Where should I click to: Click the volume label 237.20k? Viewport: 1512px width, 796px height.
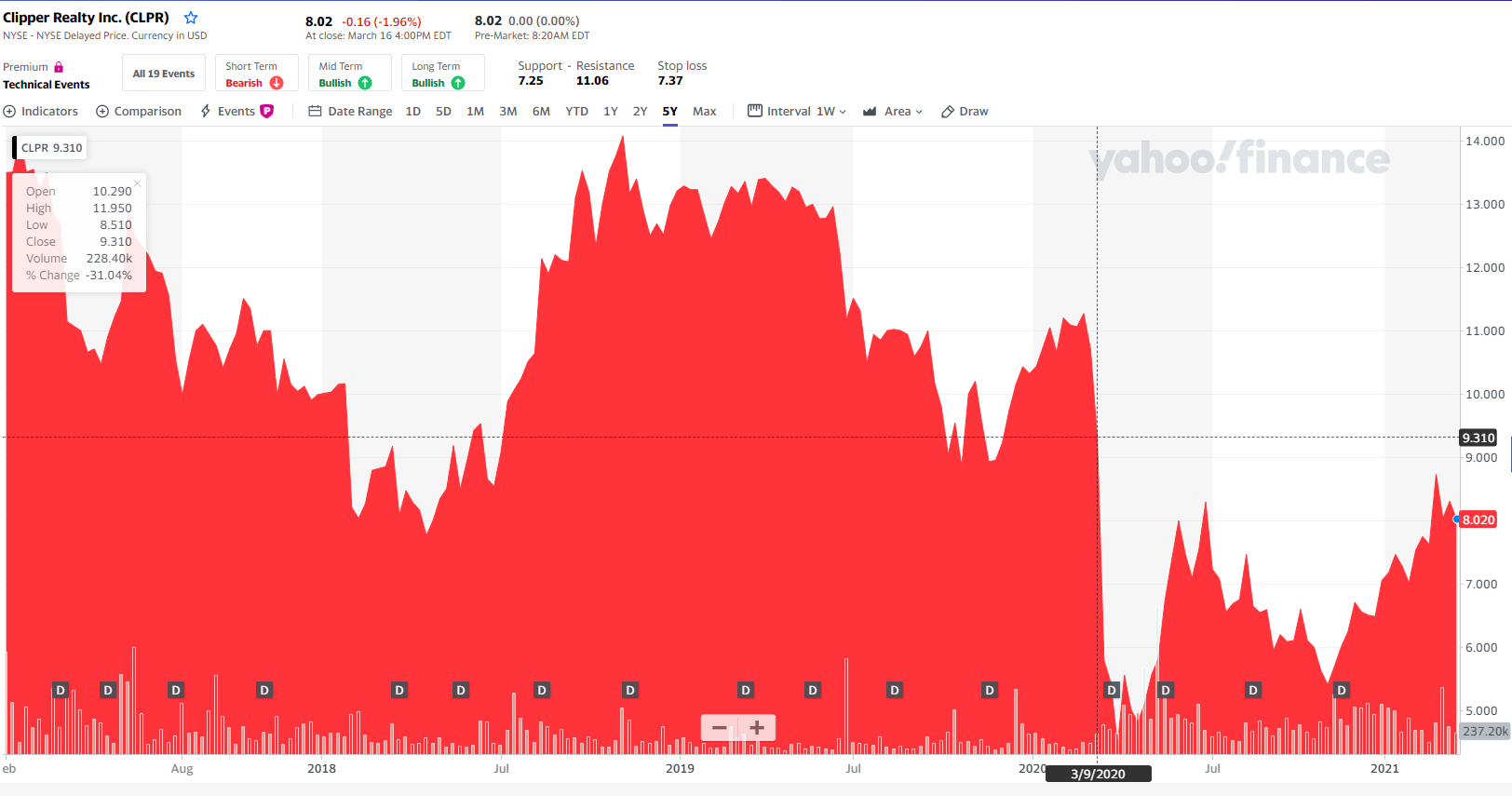coord(1485,731)
